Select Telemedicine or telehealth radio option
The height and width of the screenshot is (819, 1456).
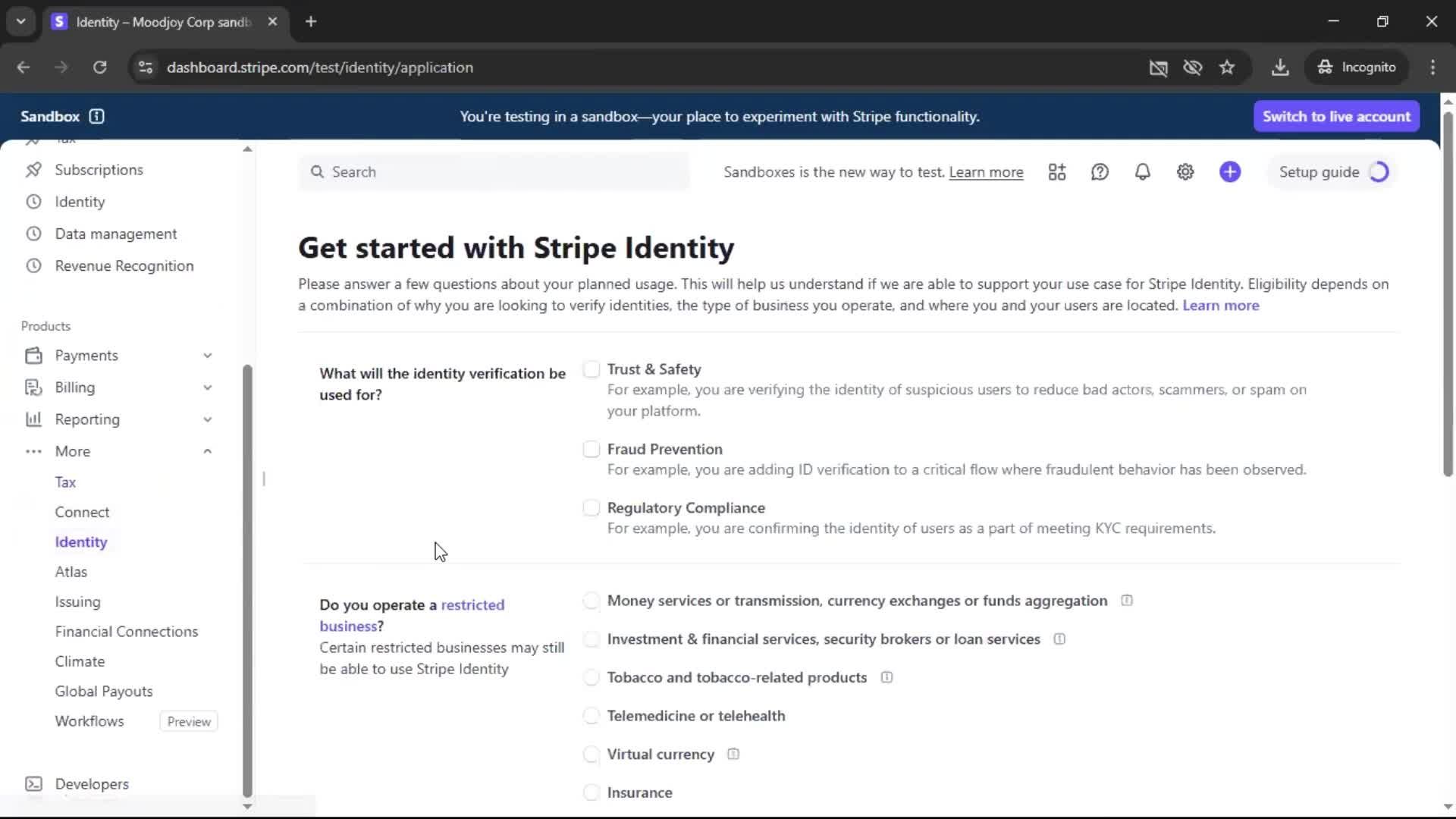pos(591,716)
